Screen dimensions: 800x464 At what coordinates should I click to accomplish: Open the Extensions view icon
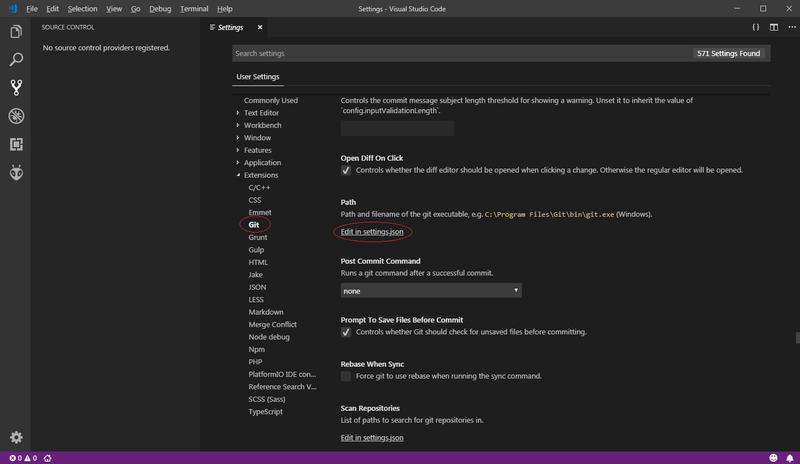tap(16, 144)
